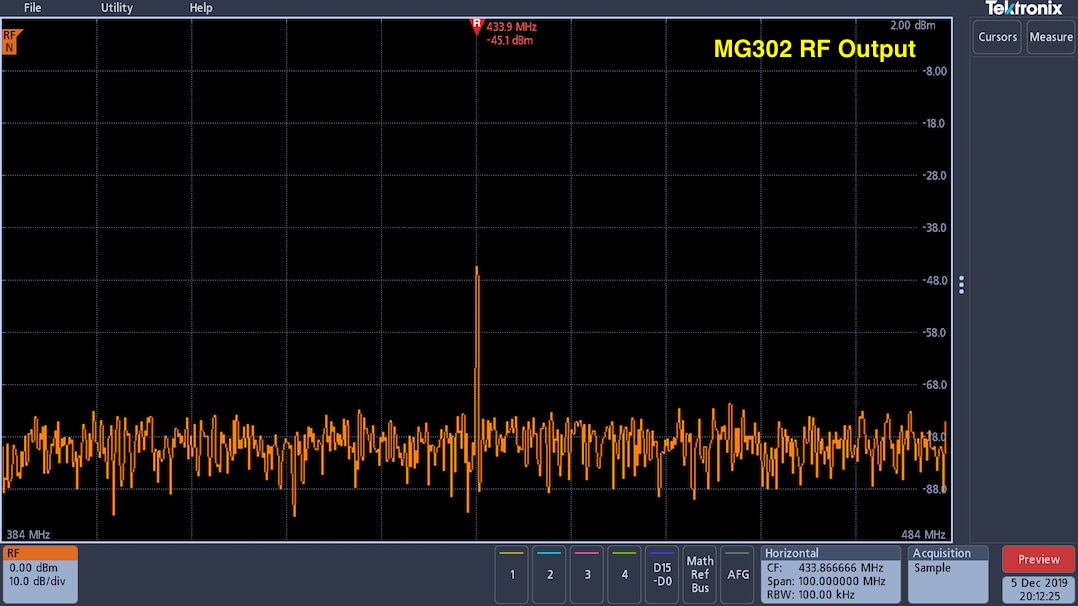Turn on channel 2
Screen dimensions: 1078x606
tap(550, 573)
